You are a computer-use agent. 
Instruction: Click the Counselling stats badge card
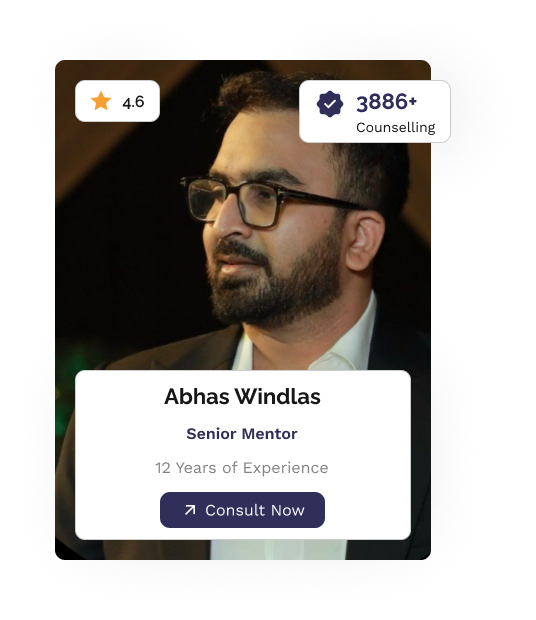point(375,111)
